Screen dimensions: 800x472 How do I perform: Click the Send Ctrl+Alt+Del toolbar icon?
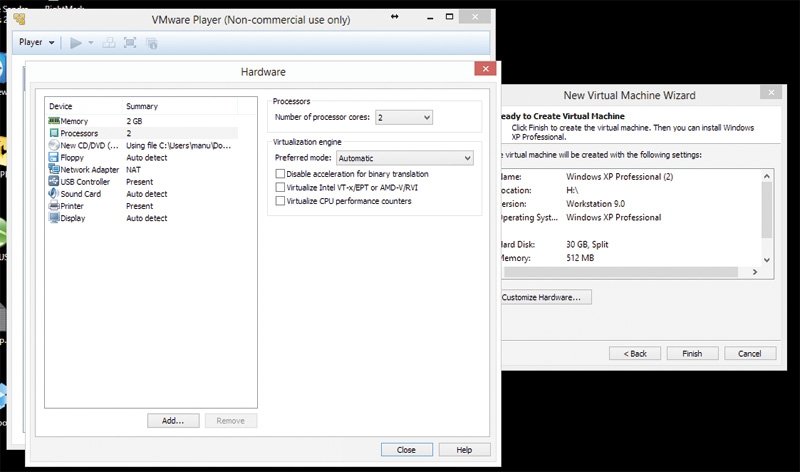pos(109,43)
